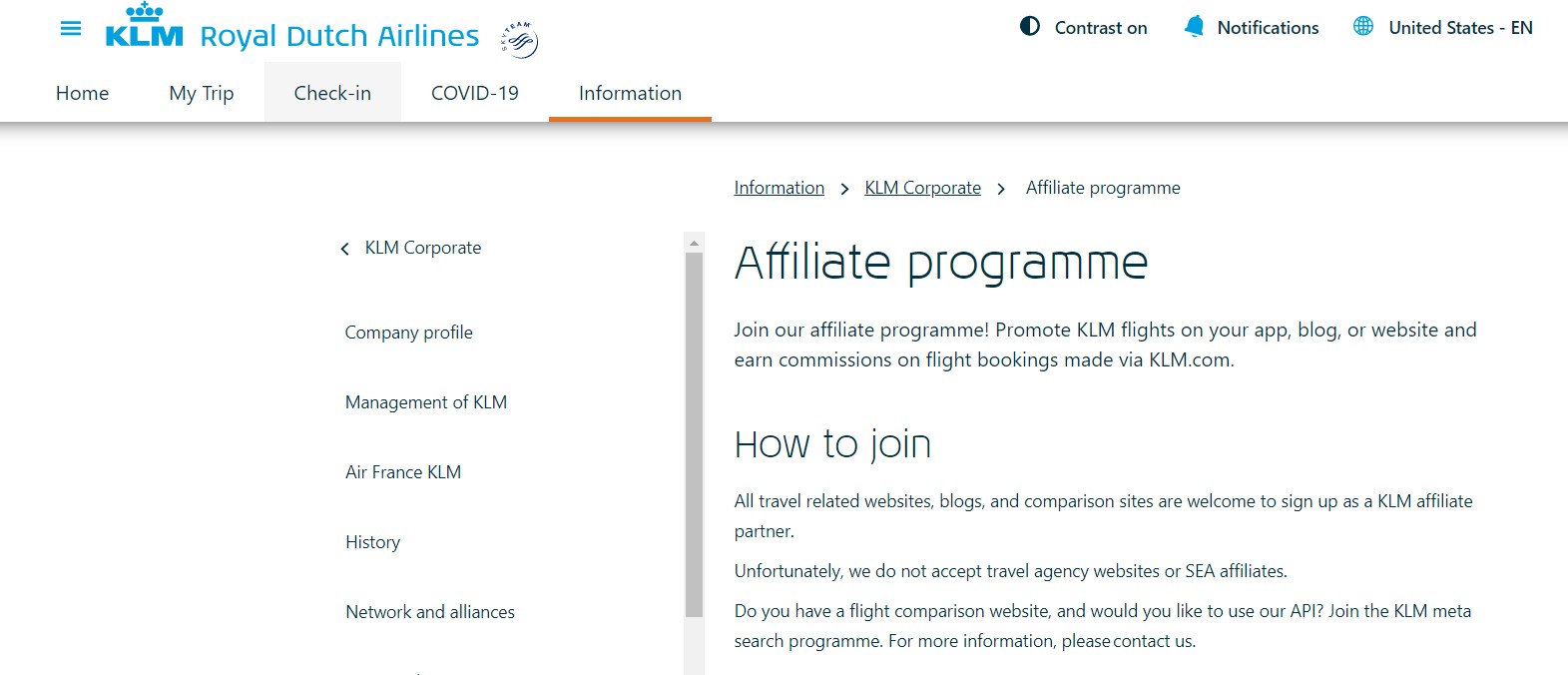
Task: Click the bell Notifications icon
Action: click(x=1192, y=27)
